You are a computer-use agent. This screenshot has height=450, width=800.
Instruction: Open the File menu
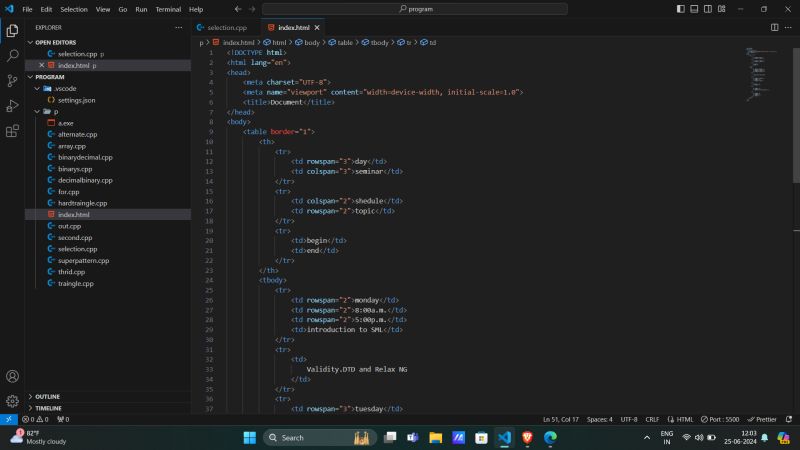(27, 9)
